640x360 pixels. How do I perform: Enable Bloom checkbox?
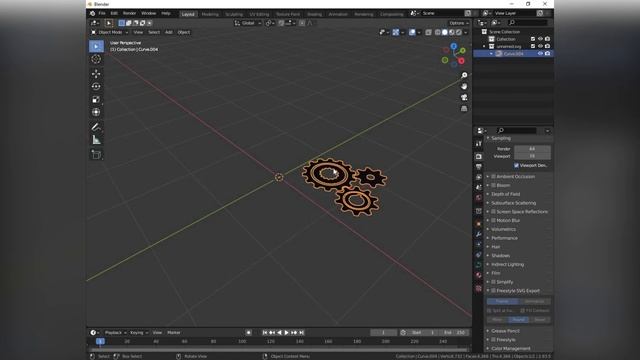pos(493,185)
